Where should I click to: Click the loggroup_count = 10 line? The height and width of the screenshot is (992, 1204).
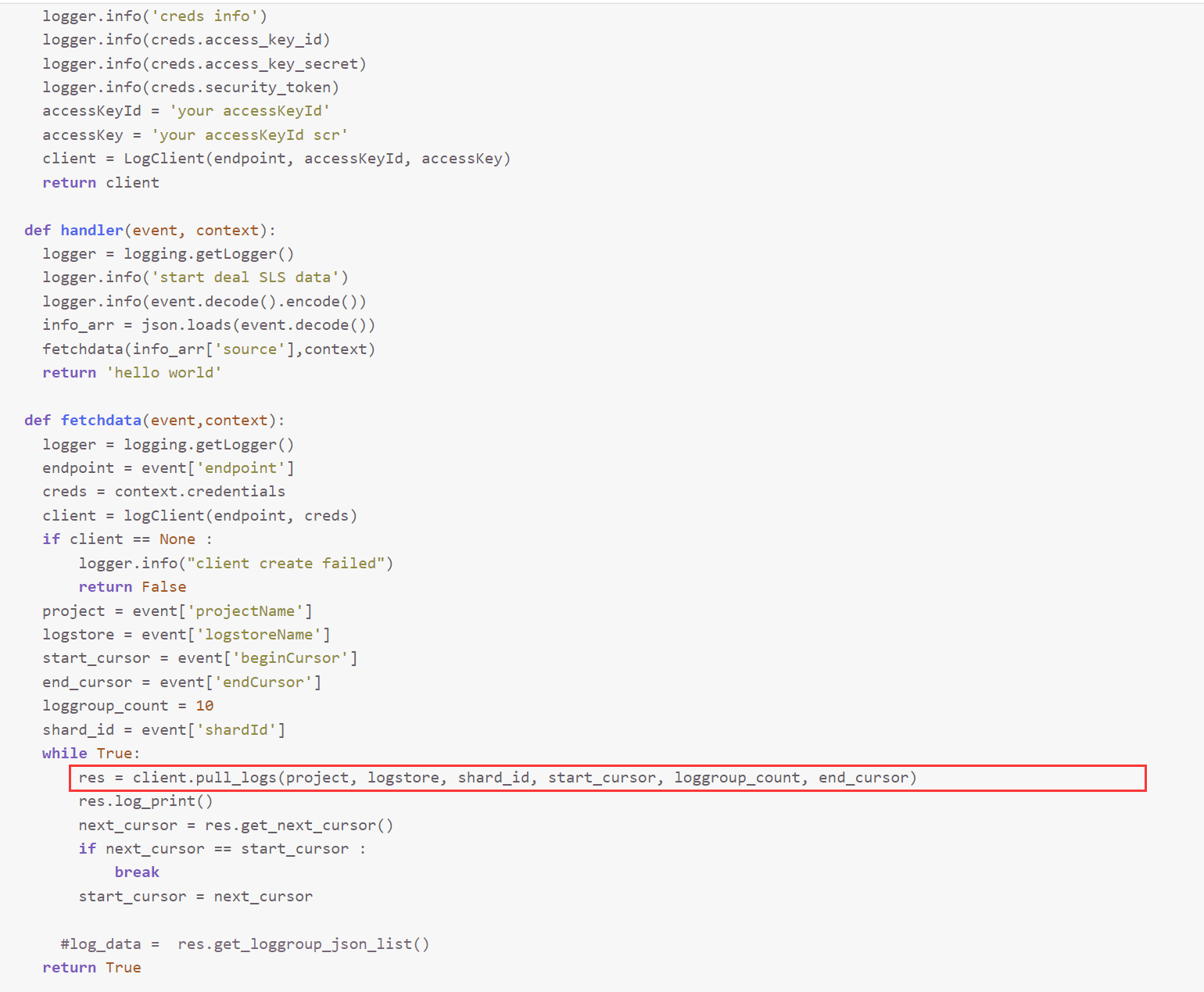coord(127,706)
